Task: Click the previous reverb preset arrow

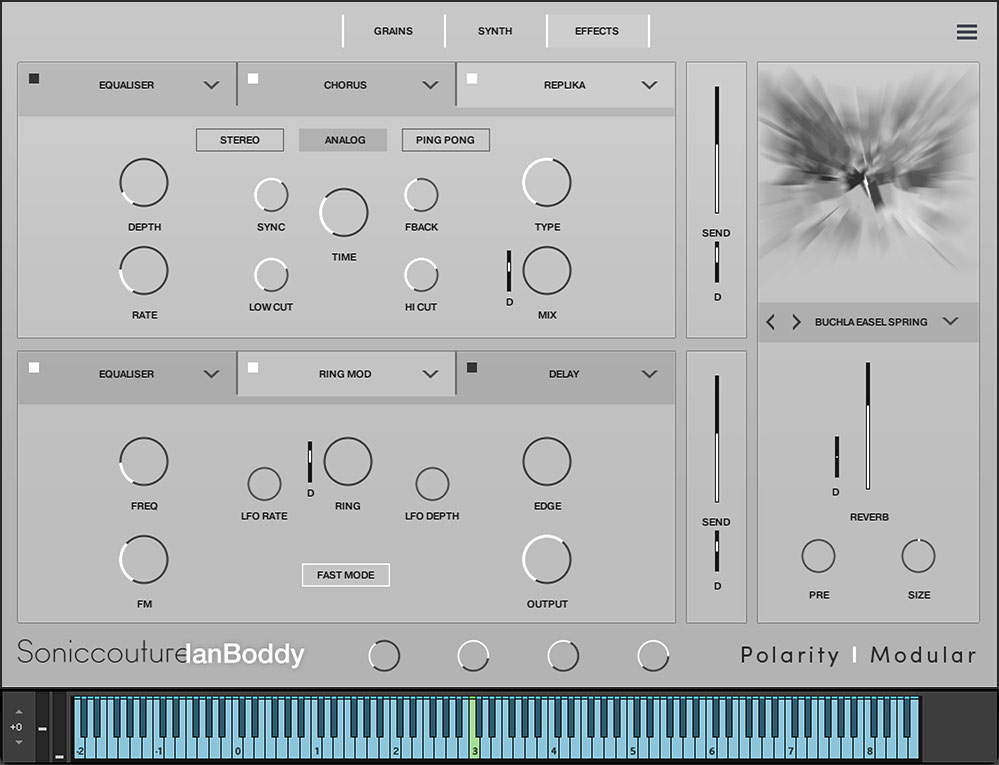Action: pos(771,322)
